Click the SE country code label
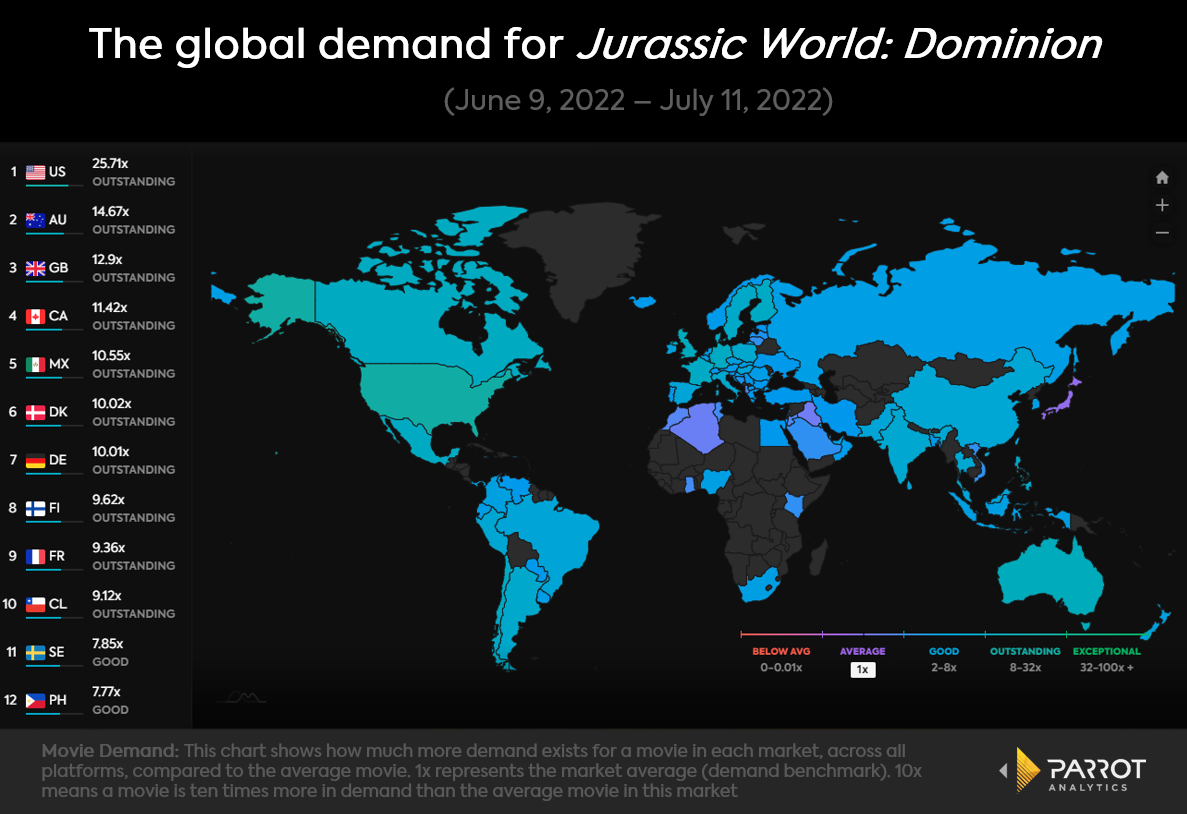1187x814 pixels. 57,653
